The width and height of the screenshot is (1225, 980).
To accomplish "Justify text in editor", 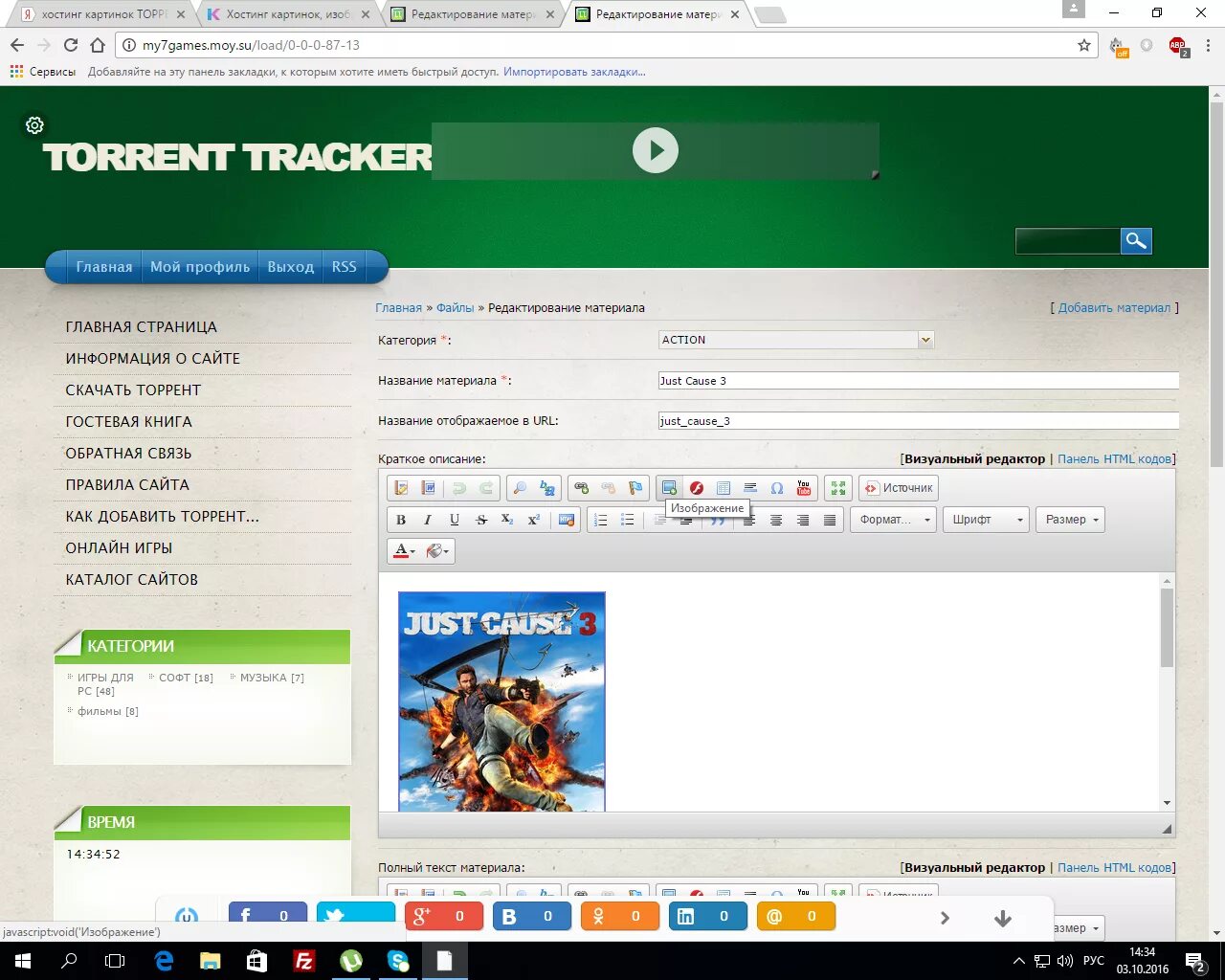I will click(x=830, y=520).
